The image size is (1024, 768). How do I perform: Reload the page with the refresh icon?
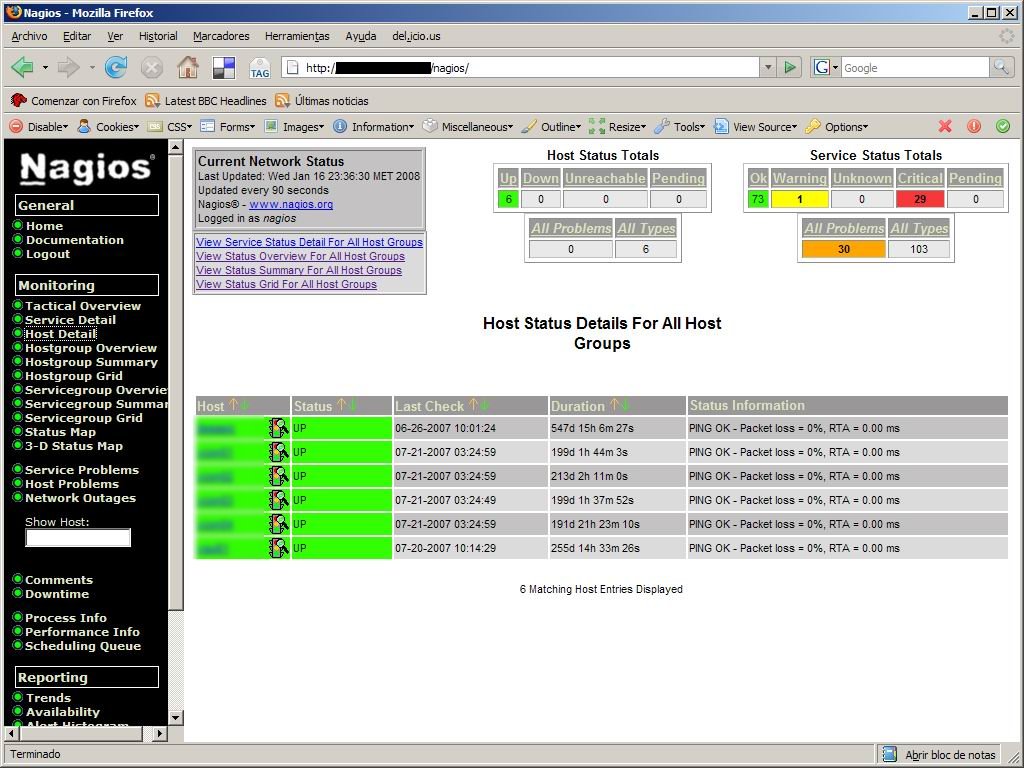(117, 68)
